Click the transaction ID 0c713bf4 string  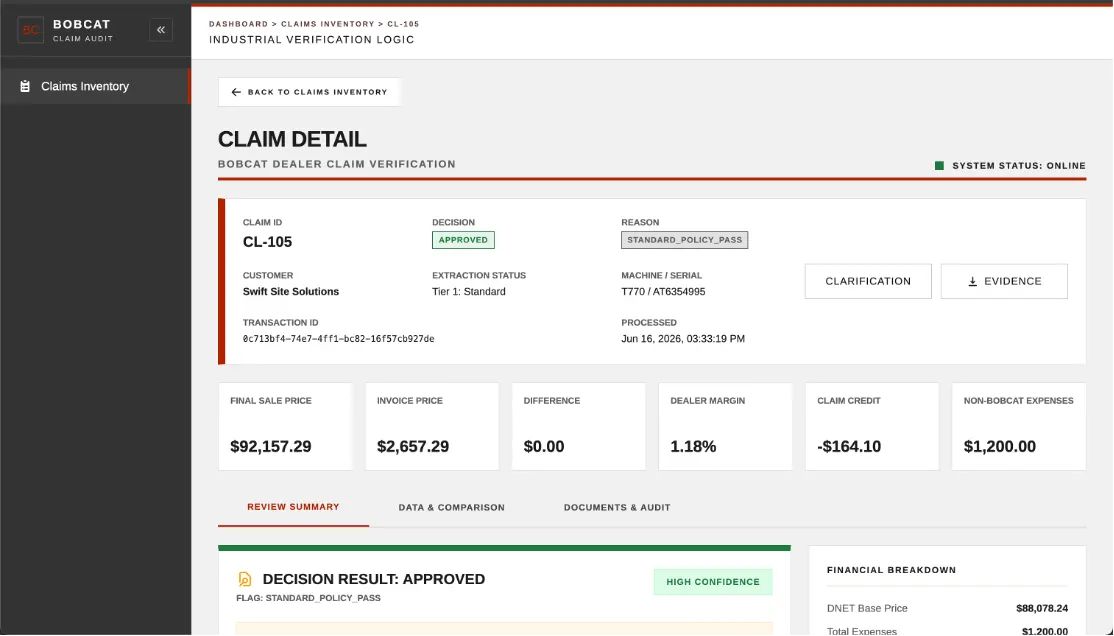click(338, 339)
